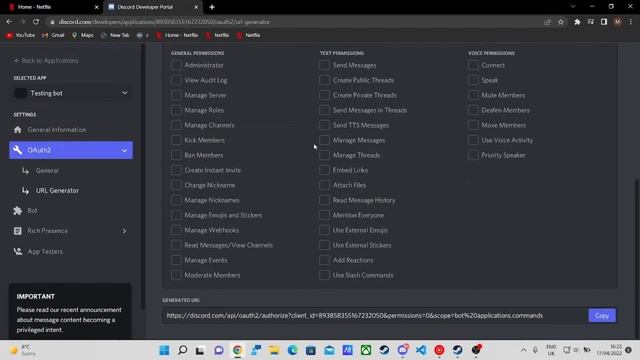Tick the Embed Links checkbox
The width and height of the screenshot is (640, 360).
[324, 170]
